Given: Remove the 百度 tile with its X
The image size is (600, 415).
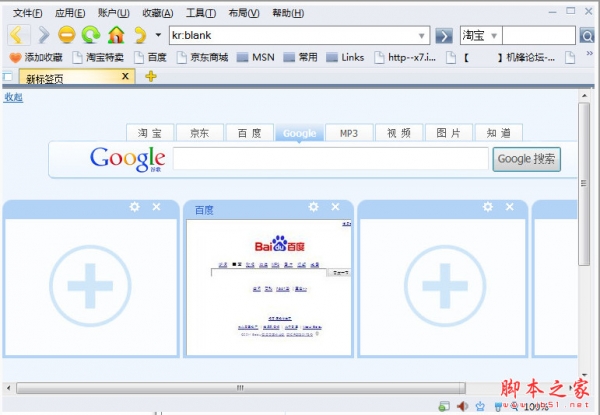Looking at the screenshot, I should coord(336,207).
